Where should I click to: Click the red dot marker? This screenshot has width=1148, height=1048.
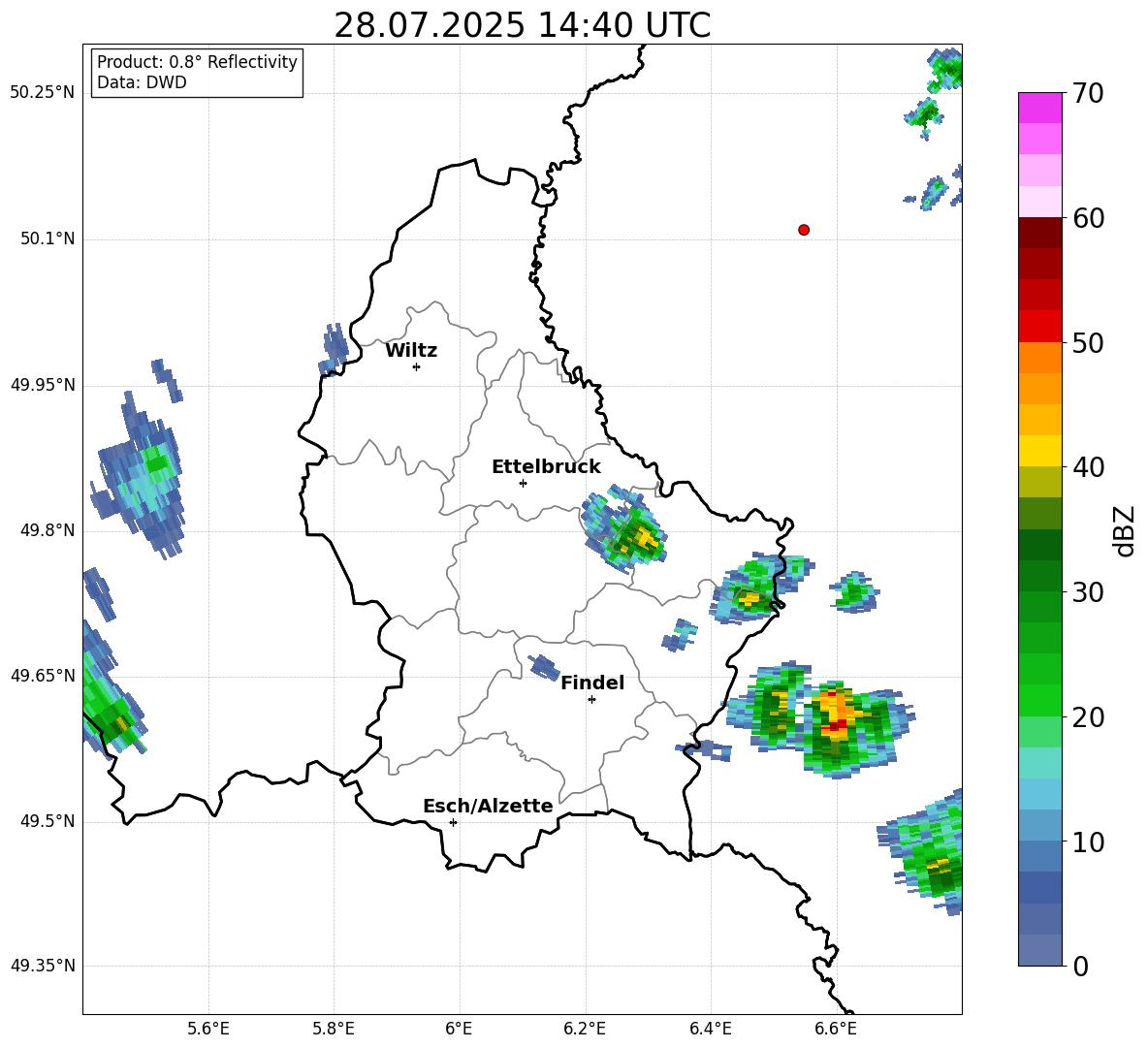[x=804, y=230]
